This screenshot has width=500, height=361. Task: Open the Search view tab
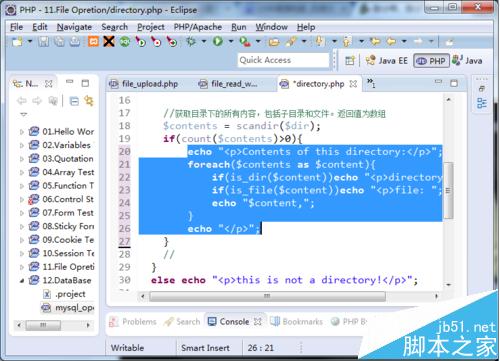pos(182,322)
